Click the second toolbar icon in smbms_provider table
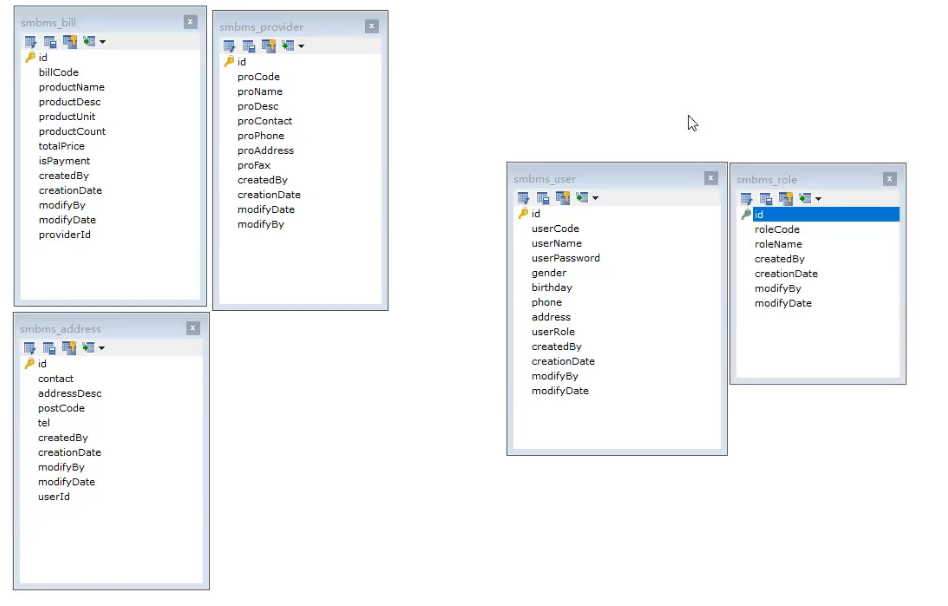This screenshot has height=606, width=948. pos(249,46)
